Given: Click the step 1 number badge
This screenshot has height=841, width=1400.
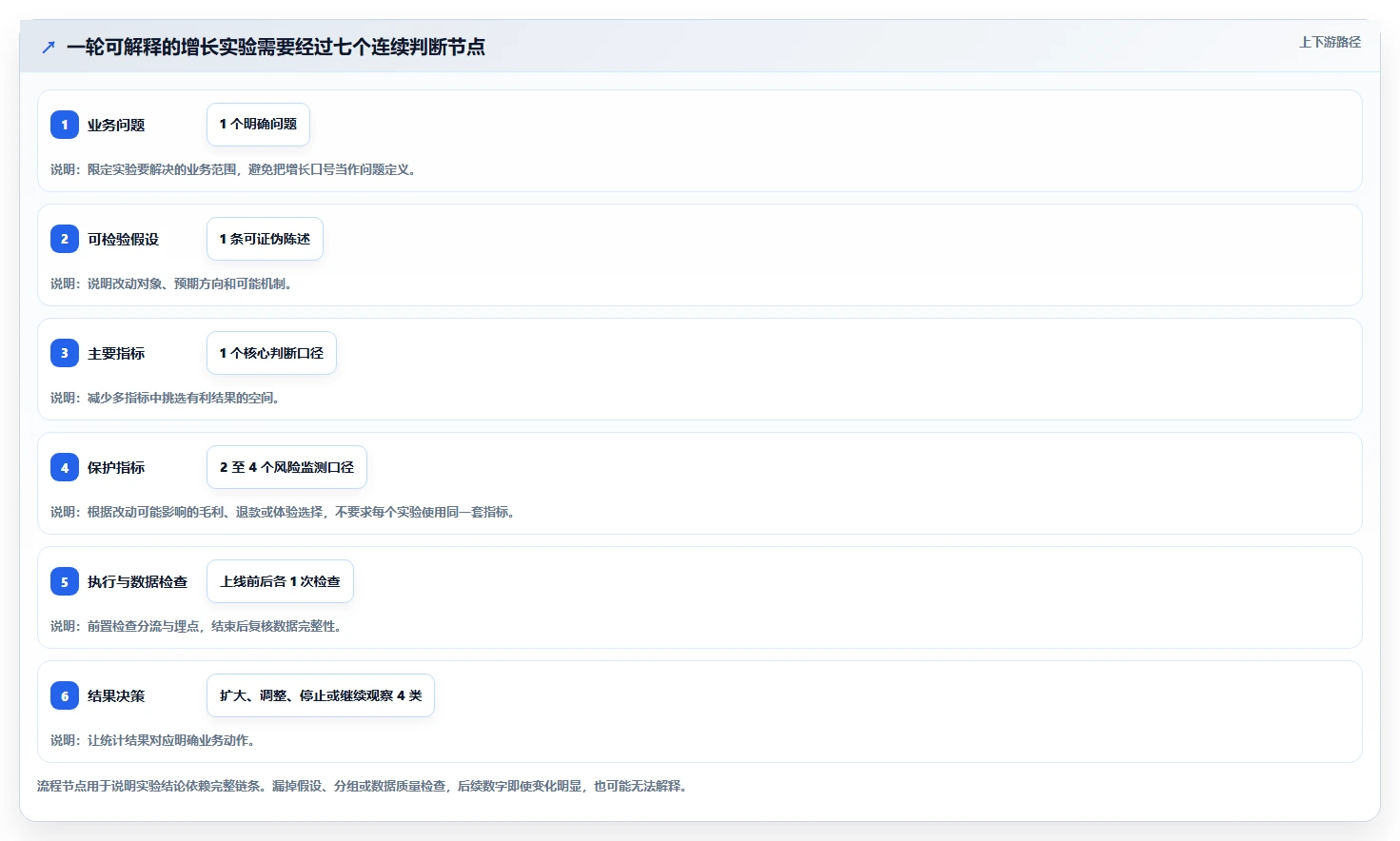Looking at the screenshot, I should click(x=65, y=125).
